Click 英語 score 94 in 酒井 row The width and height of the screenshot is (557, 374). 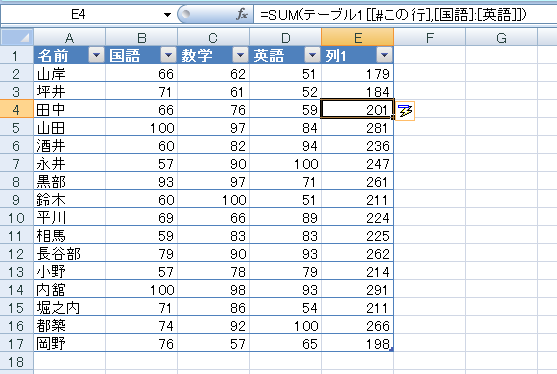286,146
